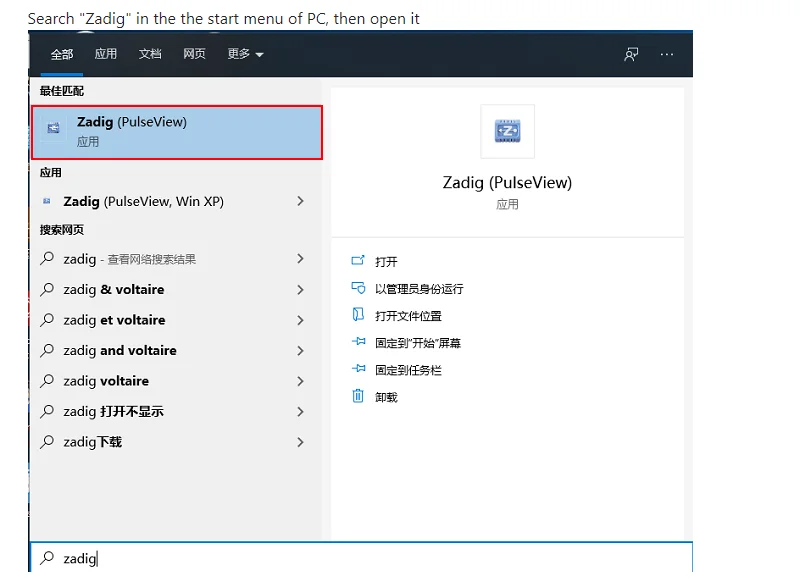
Task: Expand the Zadig (PulseView, Win XP) chevron
Action: click(x=301, y=201)
